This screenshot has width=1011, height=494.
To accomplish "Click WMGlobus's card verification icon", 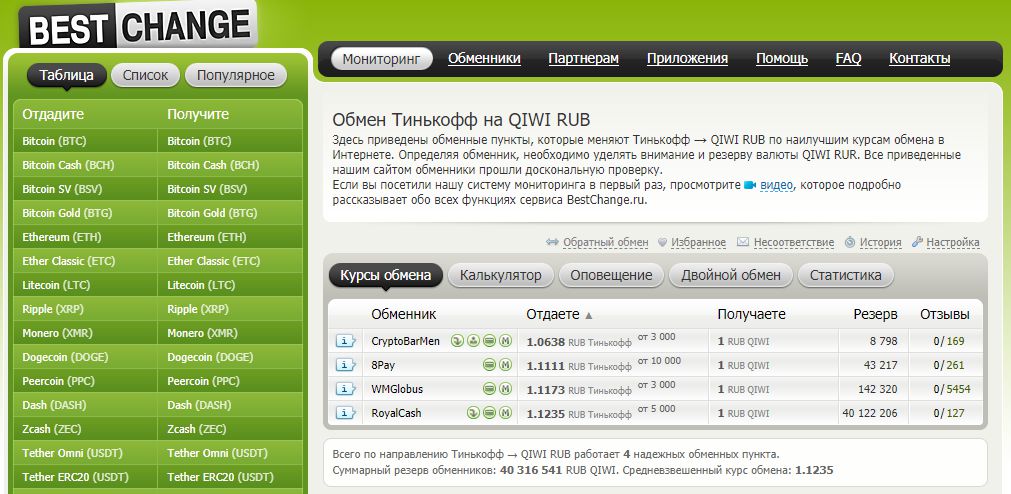I will (489, 389).
